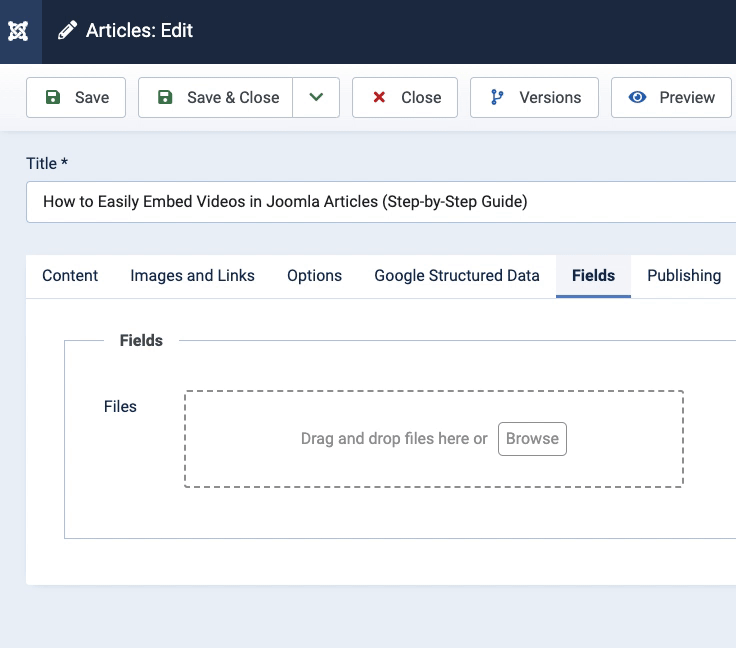Screen dimensions: 736x648
Task: Switch to the Content tab
Action: [x=70, y=276]
